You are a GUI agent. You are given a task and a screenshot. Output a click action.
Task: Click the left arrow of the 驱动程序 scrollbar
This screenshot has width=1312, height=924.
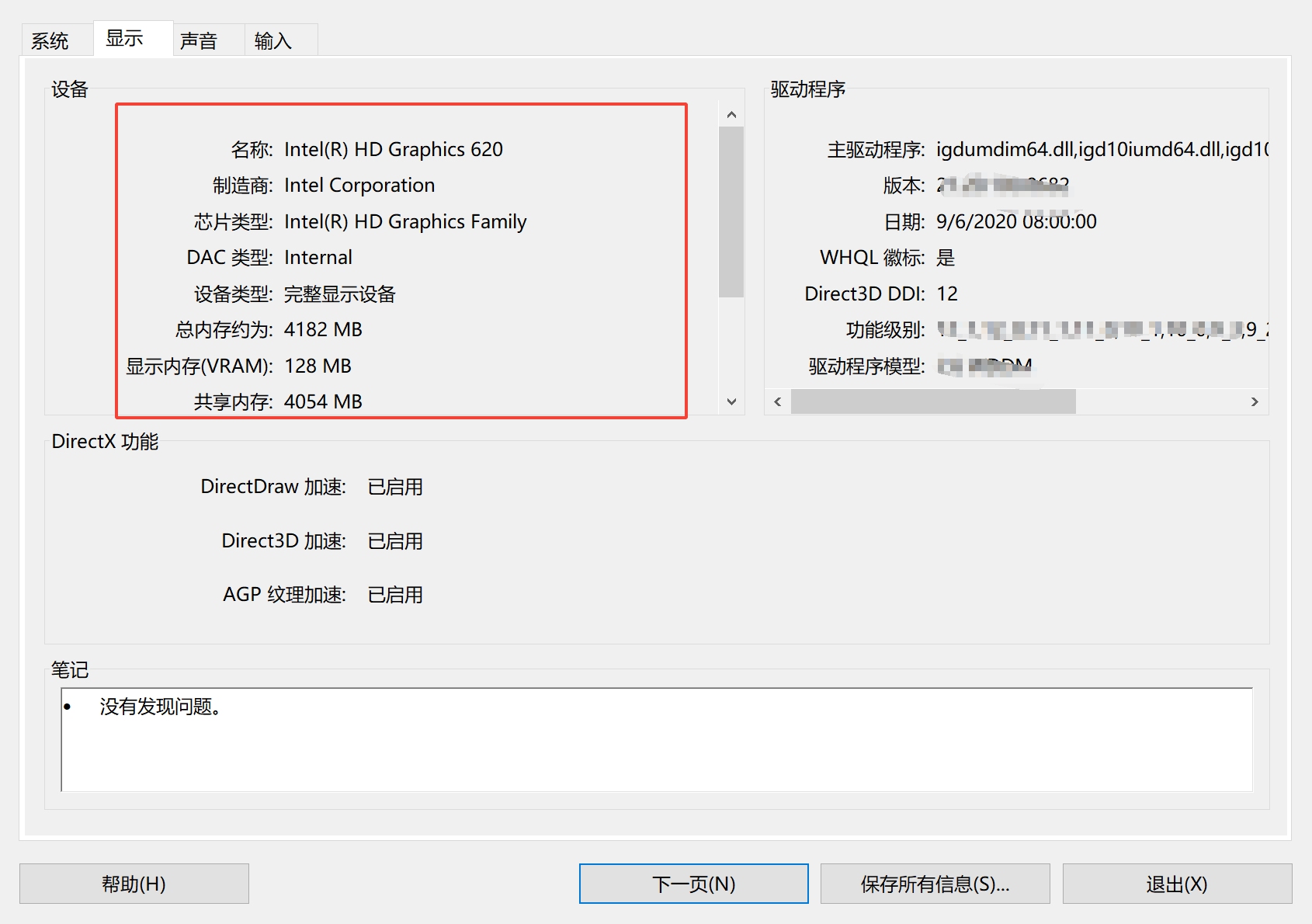[777, 401]
